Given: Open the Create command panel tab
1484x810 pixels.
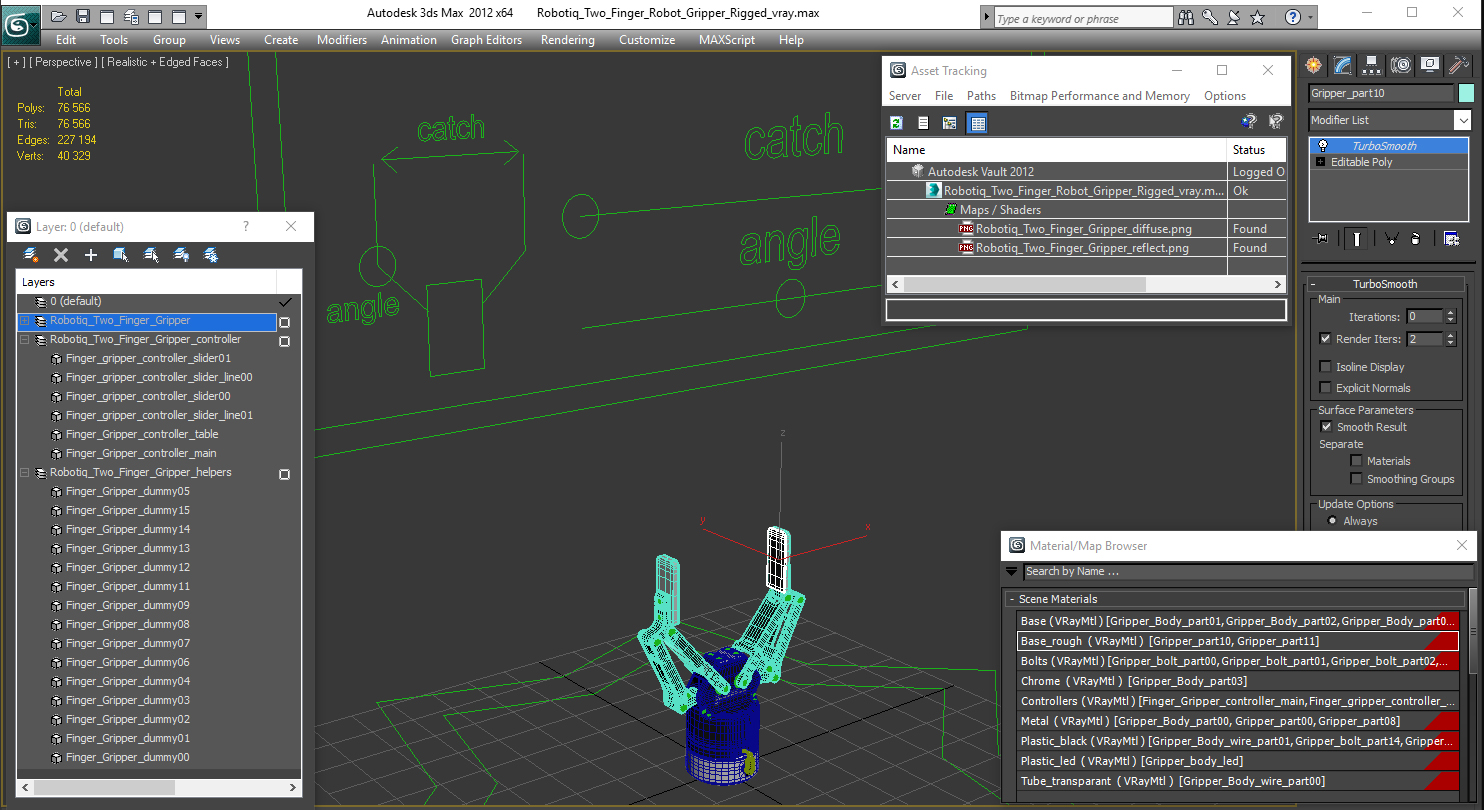Looking at the screenshot, I should point(1314,65).
